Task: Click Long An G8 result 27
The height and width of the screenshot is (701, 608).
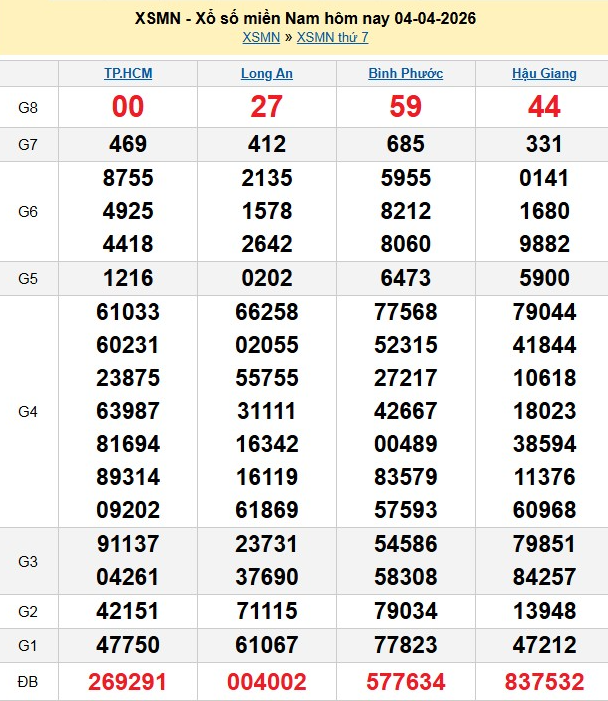Action: (x=267, y=107)
